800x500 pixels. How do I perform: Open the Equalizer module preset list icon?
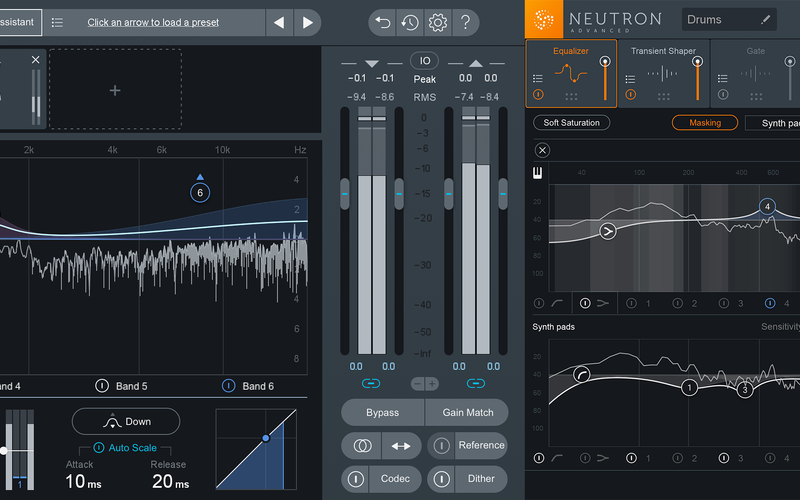(x=538, y=78)
